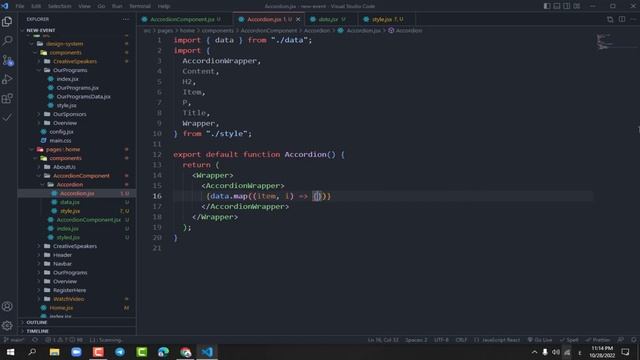Screen dimensions: 640x360
Task: Click the Visual Studio Code taskbar icon
Action: click(x=207, y=352)
